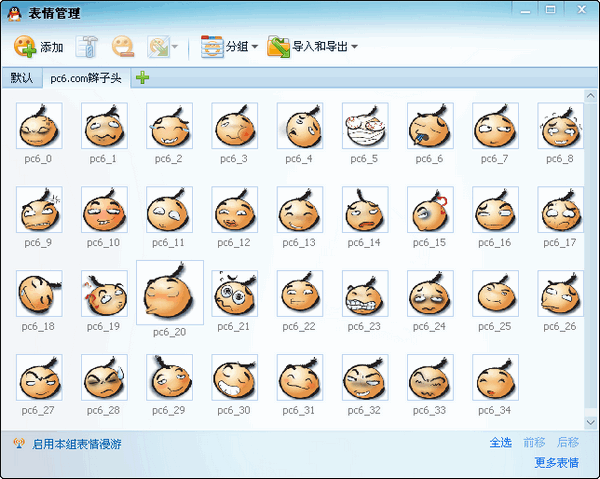This screenshot has height=479, width=600.
Task: Pick the pc6_34 emoticon thumbnail
Action: tap(496, 378)
